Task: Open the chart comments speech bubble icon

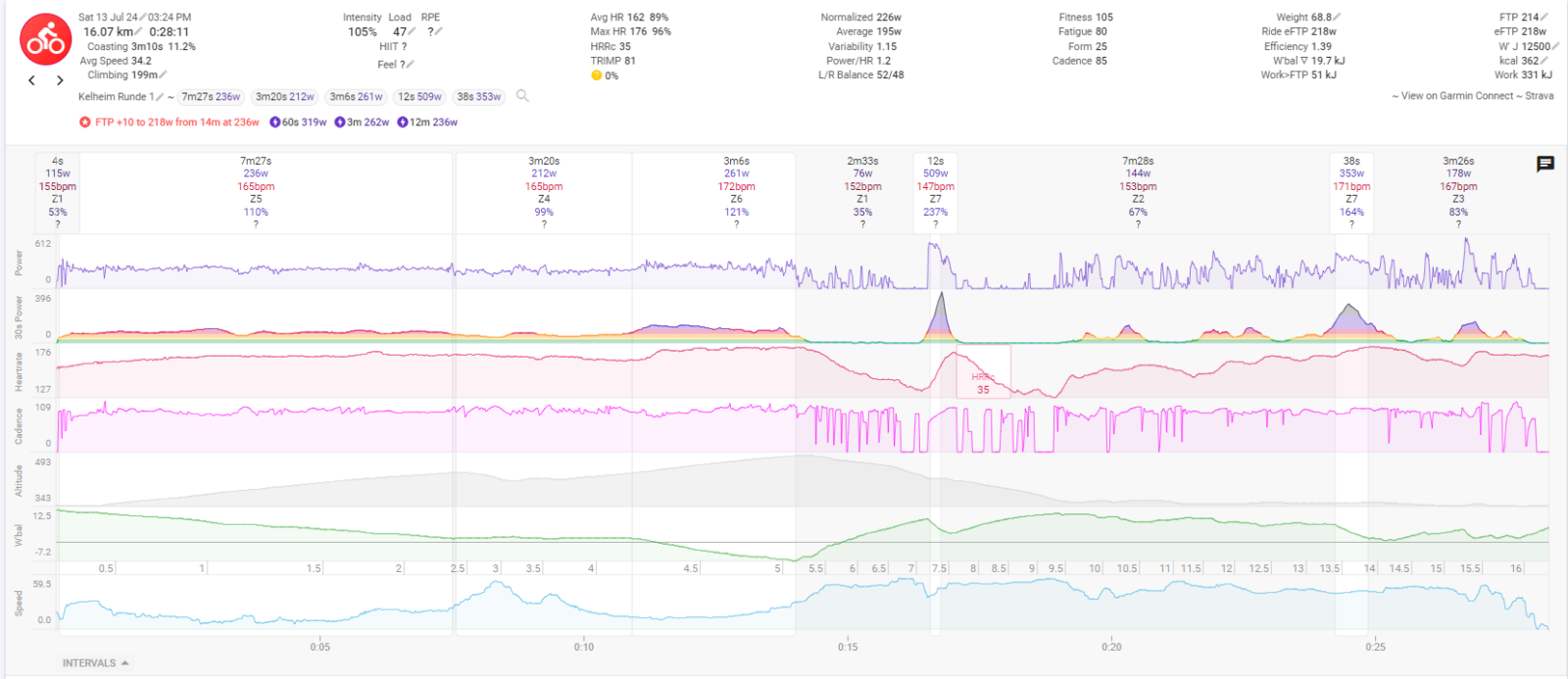Action: pyautogui.click(x=1545, y=164)
